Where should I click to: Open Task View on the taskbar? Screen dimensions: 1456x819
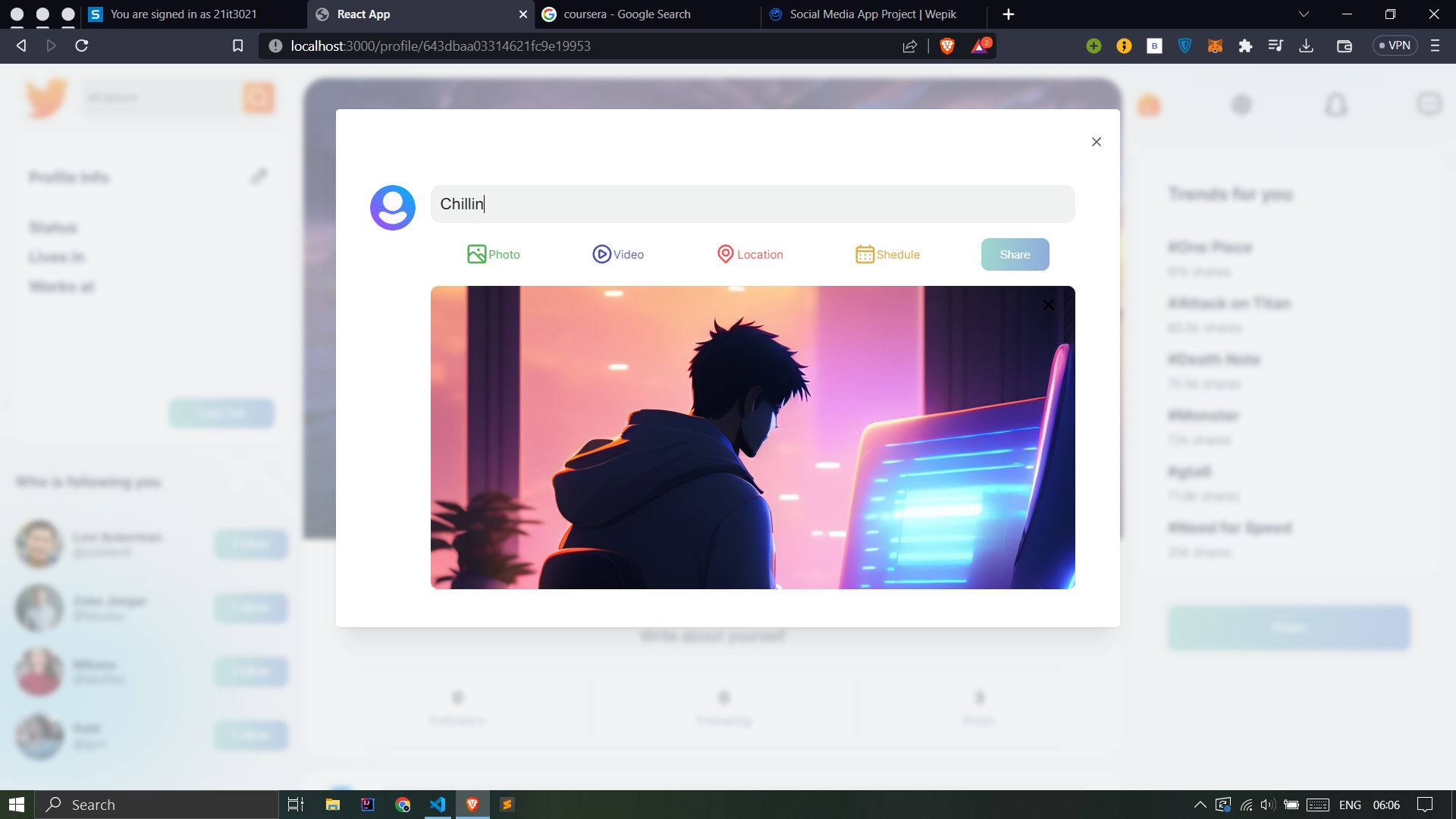pos(296,805)
